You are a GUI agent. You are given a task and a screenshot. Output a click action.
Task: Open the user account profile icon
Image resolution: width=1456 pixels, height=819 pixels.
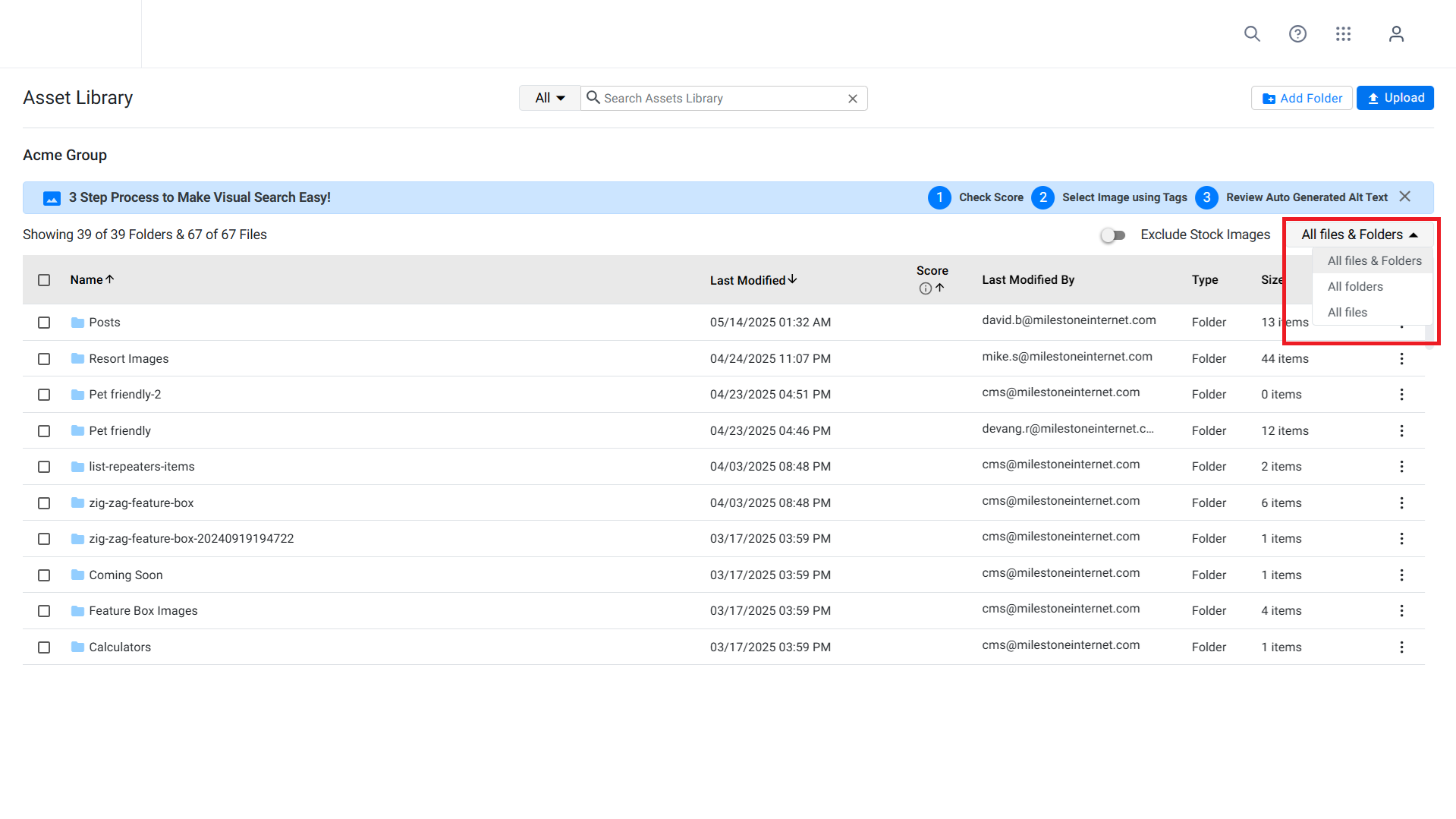(1396, 34)
